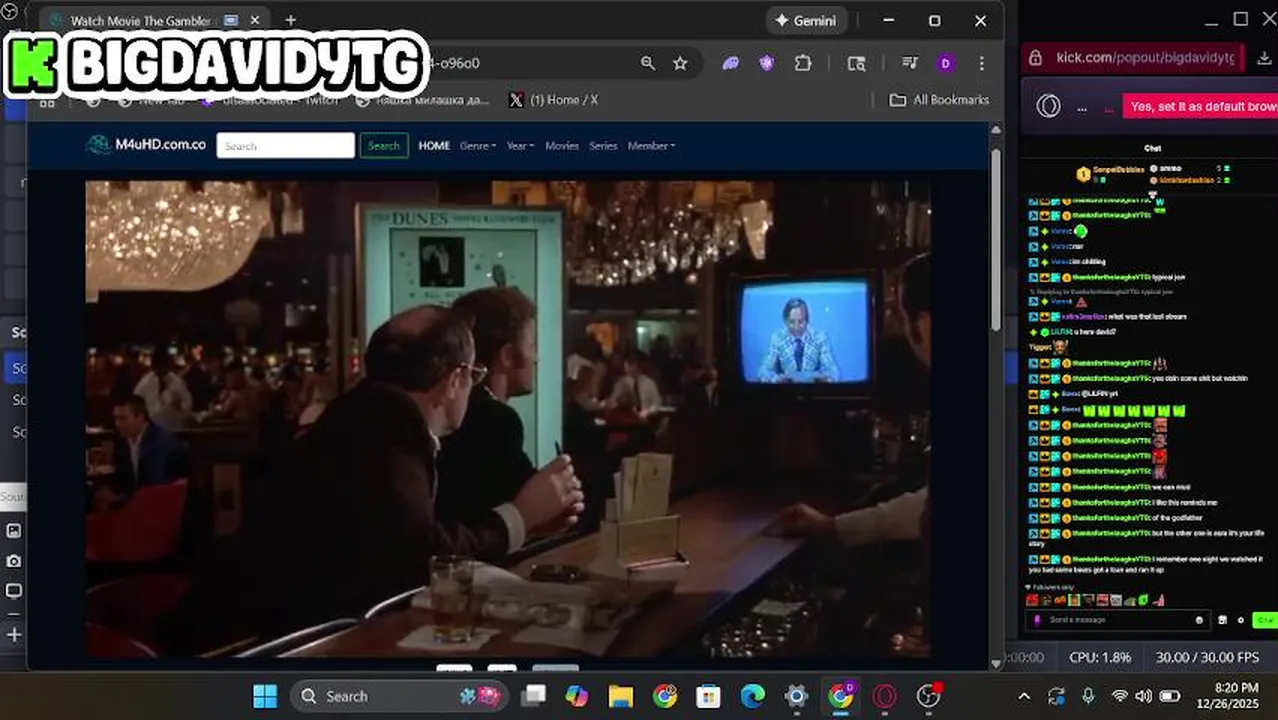
Task: Close the Watch Movie The Gambler tab
Action: point(255,20)
